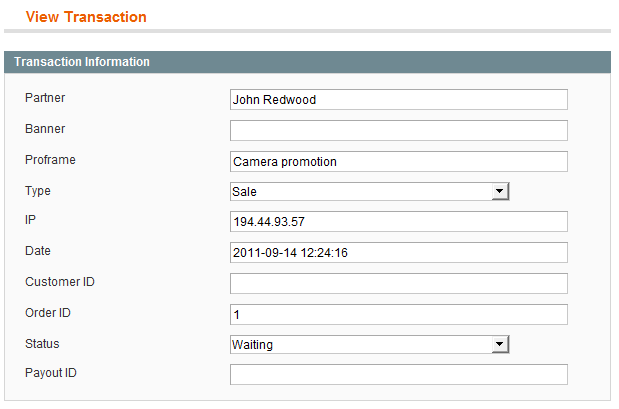Viewport: 619px width, 409px height.
Task: Click the Status combo box showing Waiting
Action: coord(370,344)
